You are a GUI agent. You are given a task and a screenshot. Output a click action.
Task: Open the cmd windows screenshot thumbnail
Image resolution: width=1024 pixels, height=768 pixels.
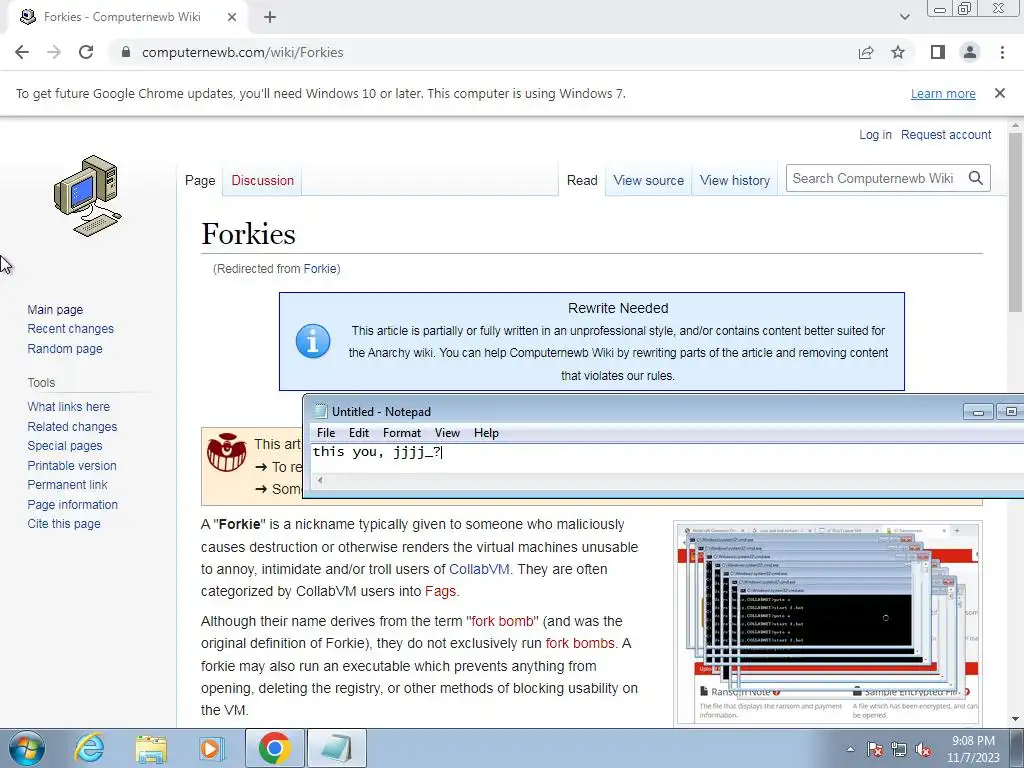tap(827, 622)
